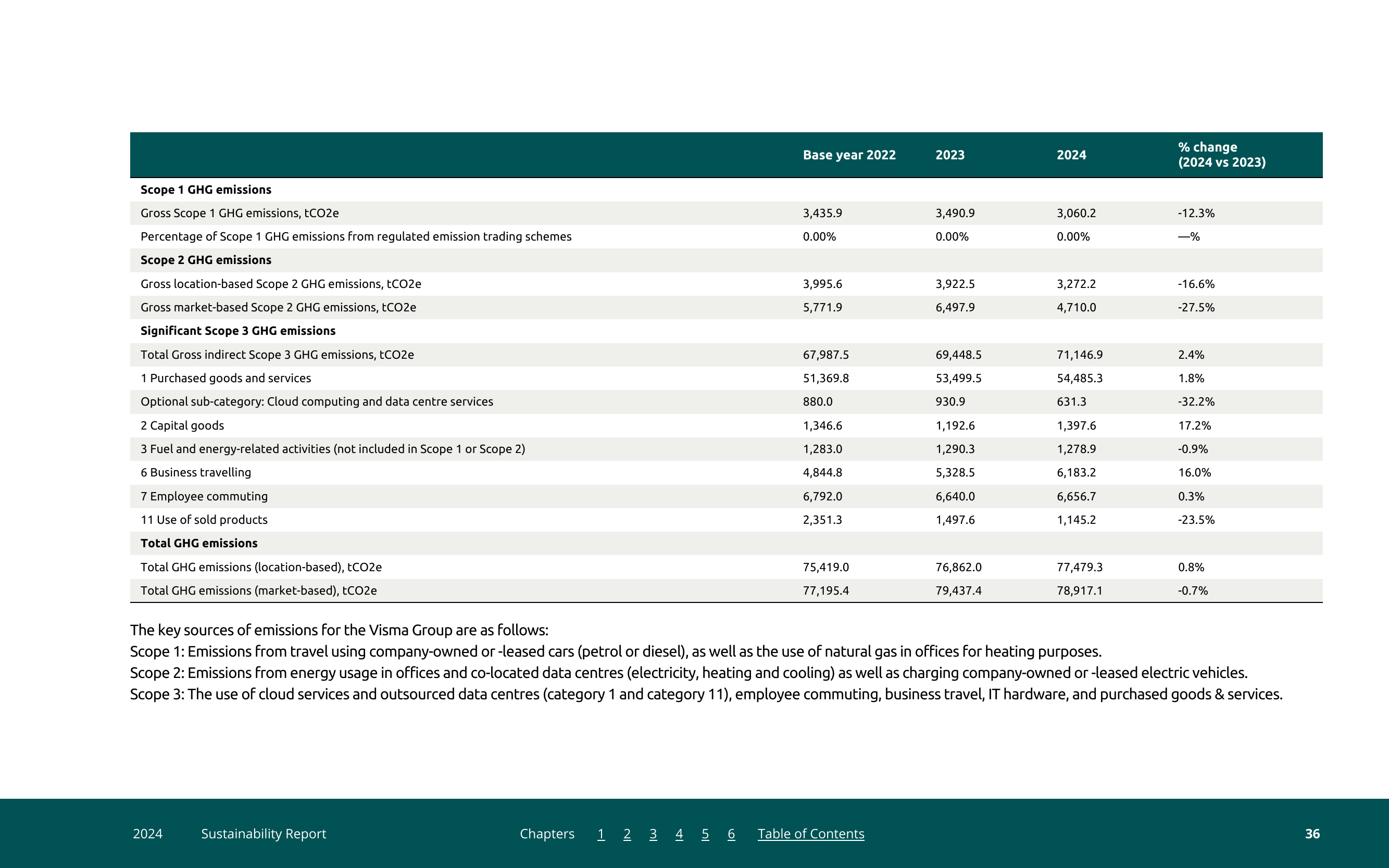
Task: Select 'Gross Scope 1 GHG emissions, tCO2e' row label
Action: (240, 213)
